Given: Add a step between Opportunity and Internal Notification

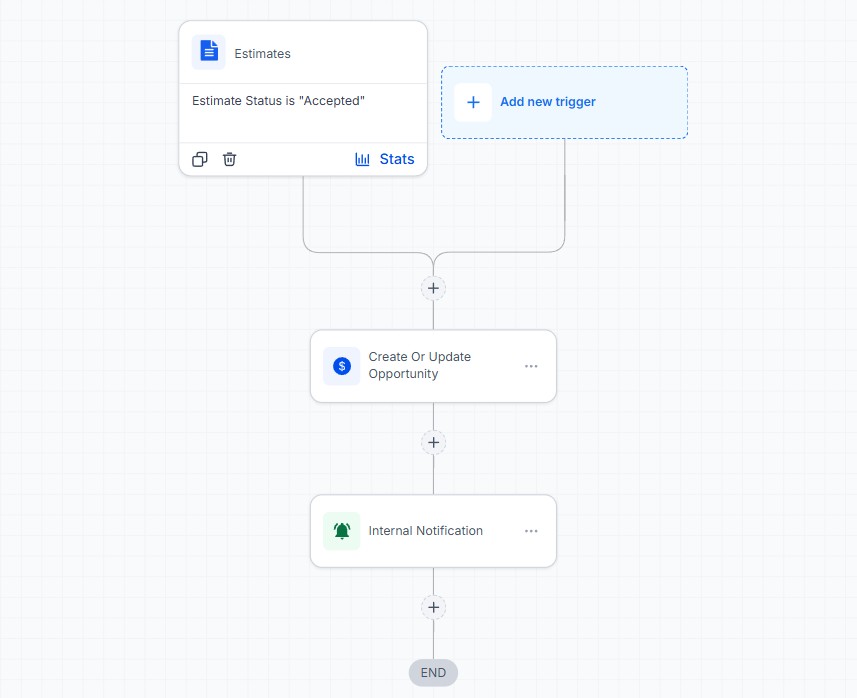Looking at the screenshot, I should point(433,442).
